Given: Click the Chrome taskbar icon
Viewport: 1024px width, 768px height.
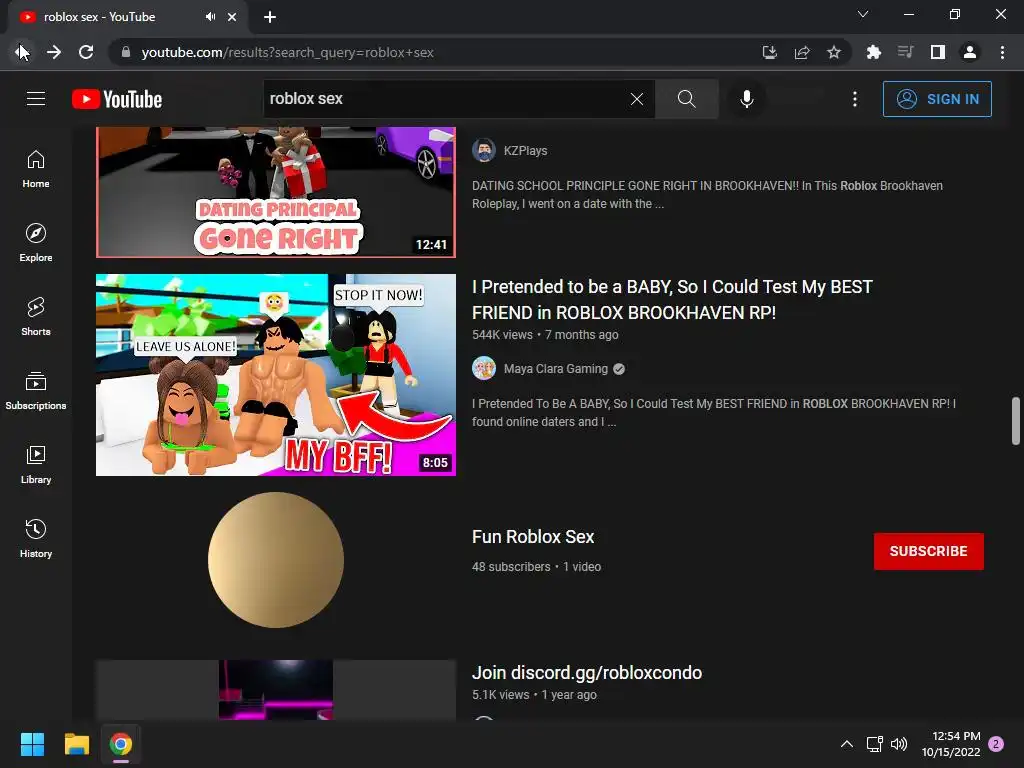Looking at the screenshot, I should (x=121, y=744).
